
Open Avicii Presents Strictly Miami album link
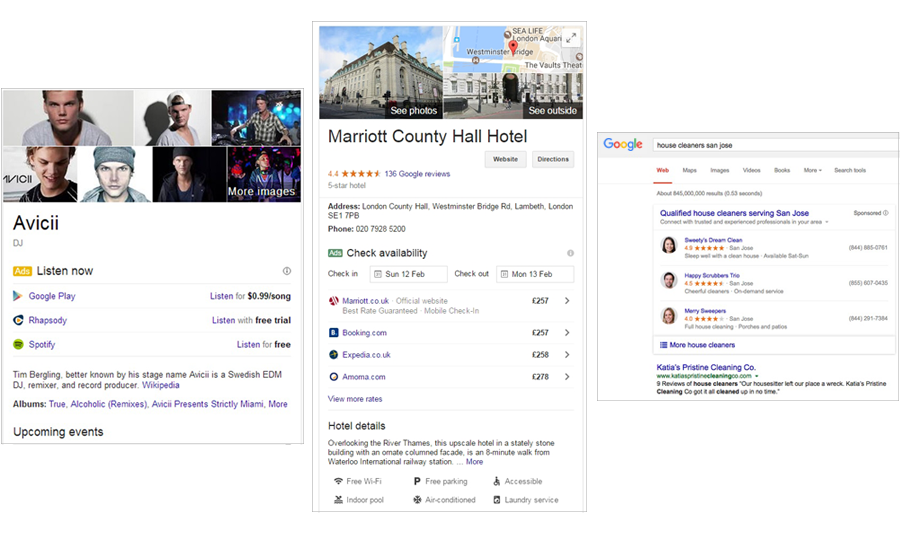click(208, 404)
